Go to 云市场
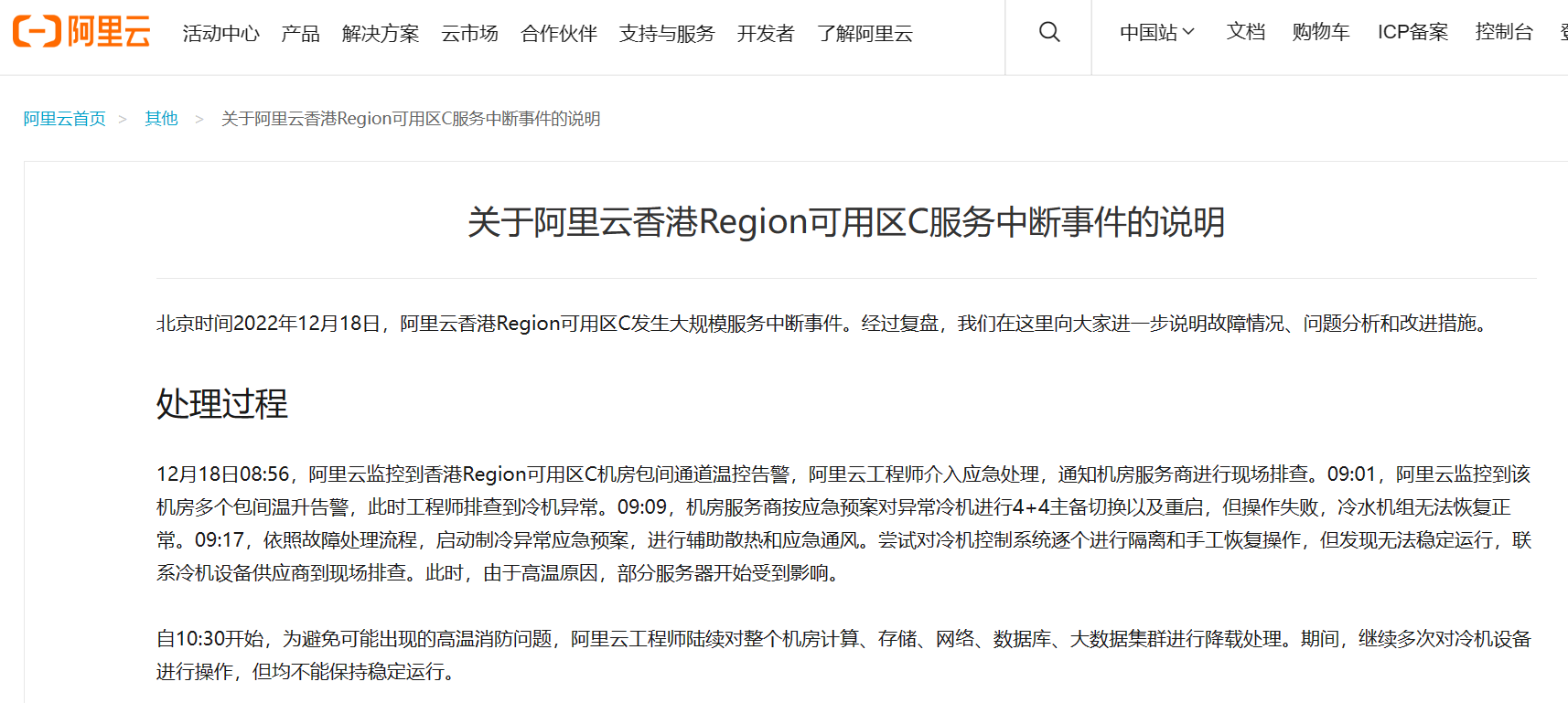This screenshot has width=1568, height=703. point(469,34)
